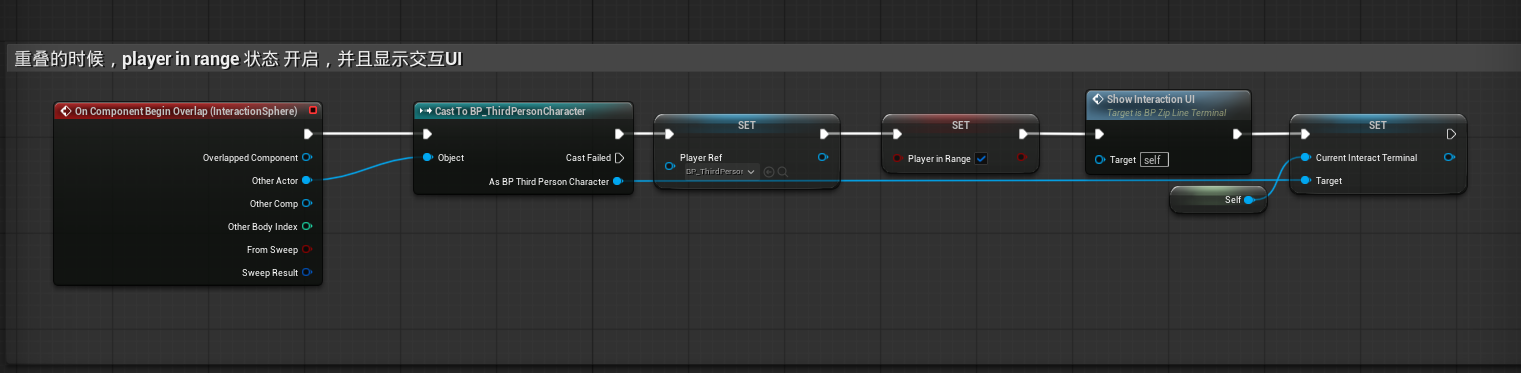The width and height of the screenshot is (1521, 373).
Task: Click the Current Interact Terminal input pin
Action: coord(1305,158)
